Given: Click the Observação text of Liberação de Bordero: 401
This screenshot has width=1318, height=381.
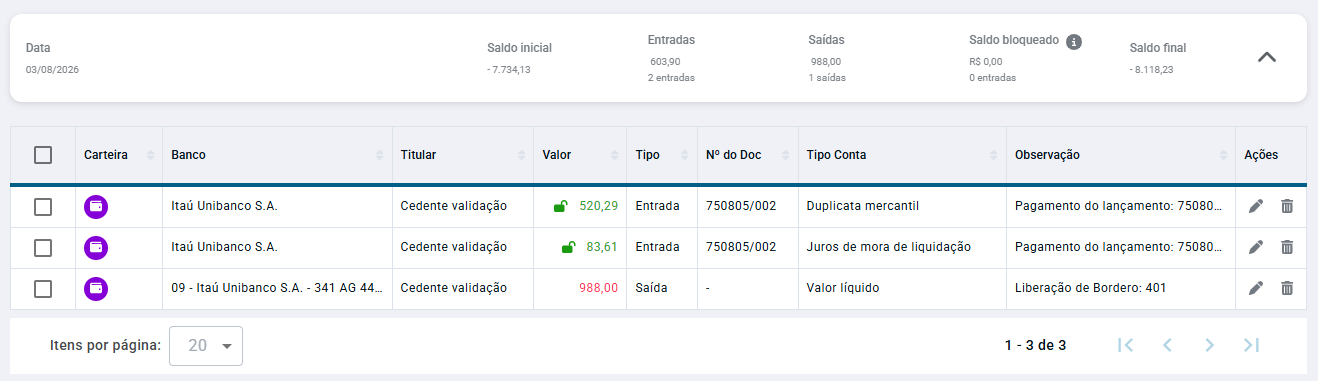Looking at the screenshot, I should tap(1090, 288).
